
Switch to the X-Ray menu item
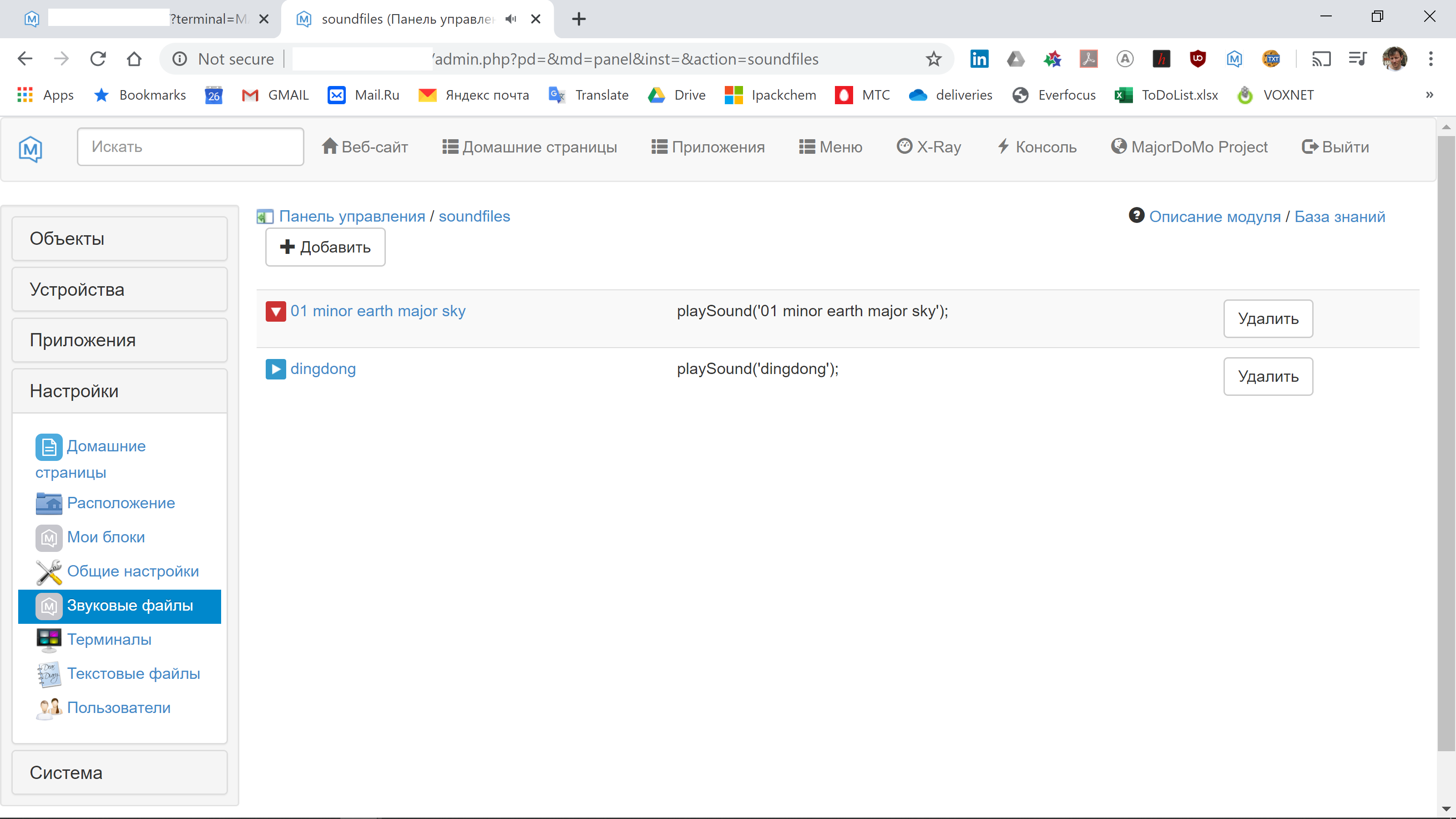[x=928, y=147]
